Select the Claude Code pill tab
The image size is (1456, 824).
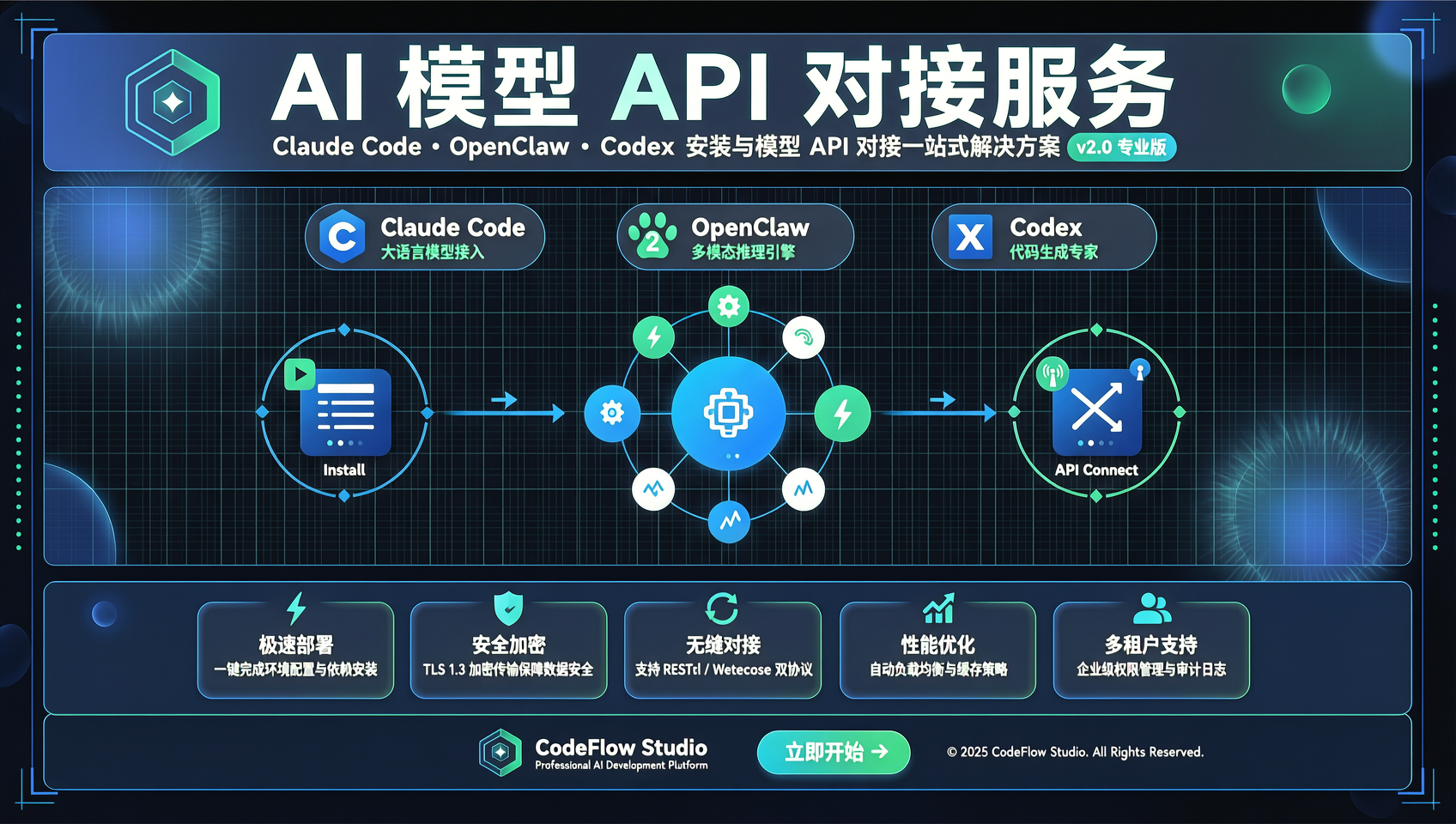click(x=425, y=237)
